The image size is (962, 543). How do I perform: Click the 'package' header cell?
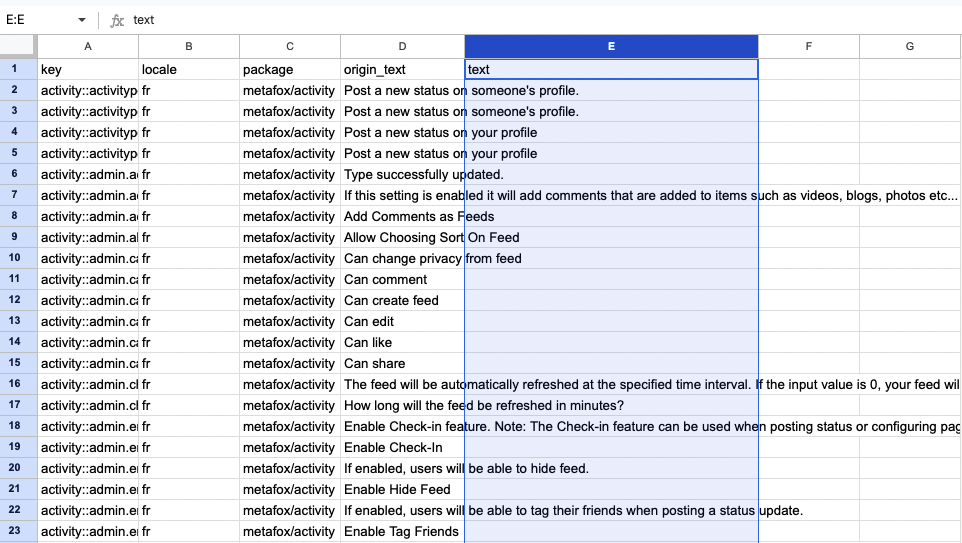point(290,69)
